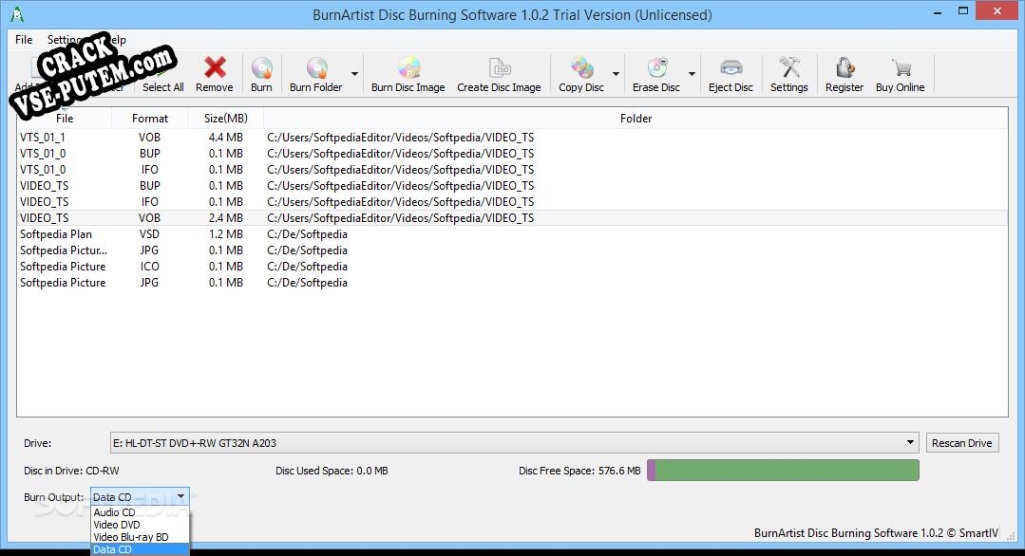Expand the Copy Disc dropdown arrow

616,74
